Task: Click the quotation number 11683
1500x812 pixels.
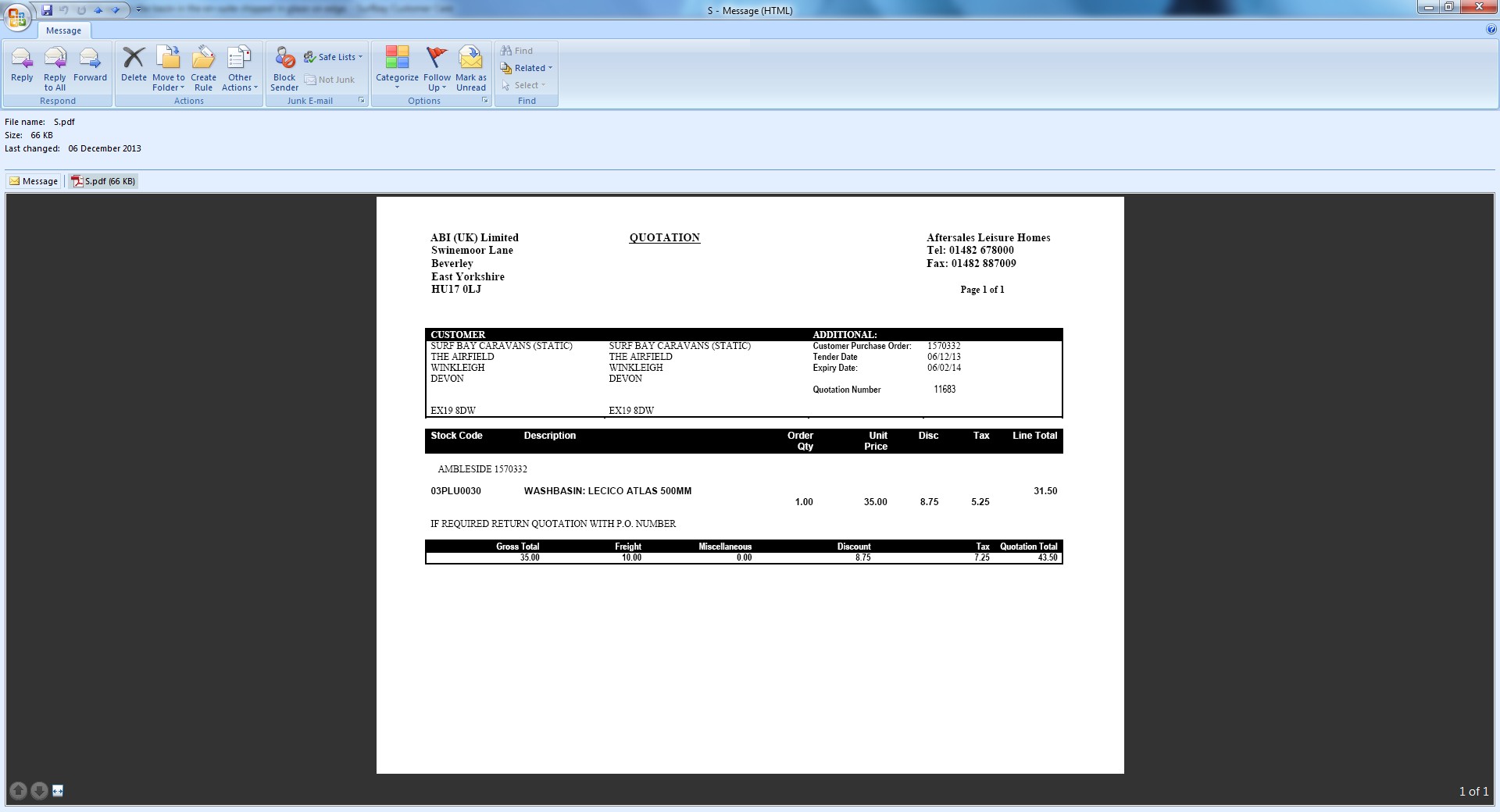Action: click(x=945, y=389)
